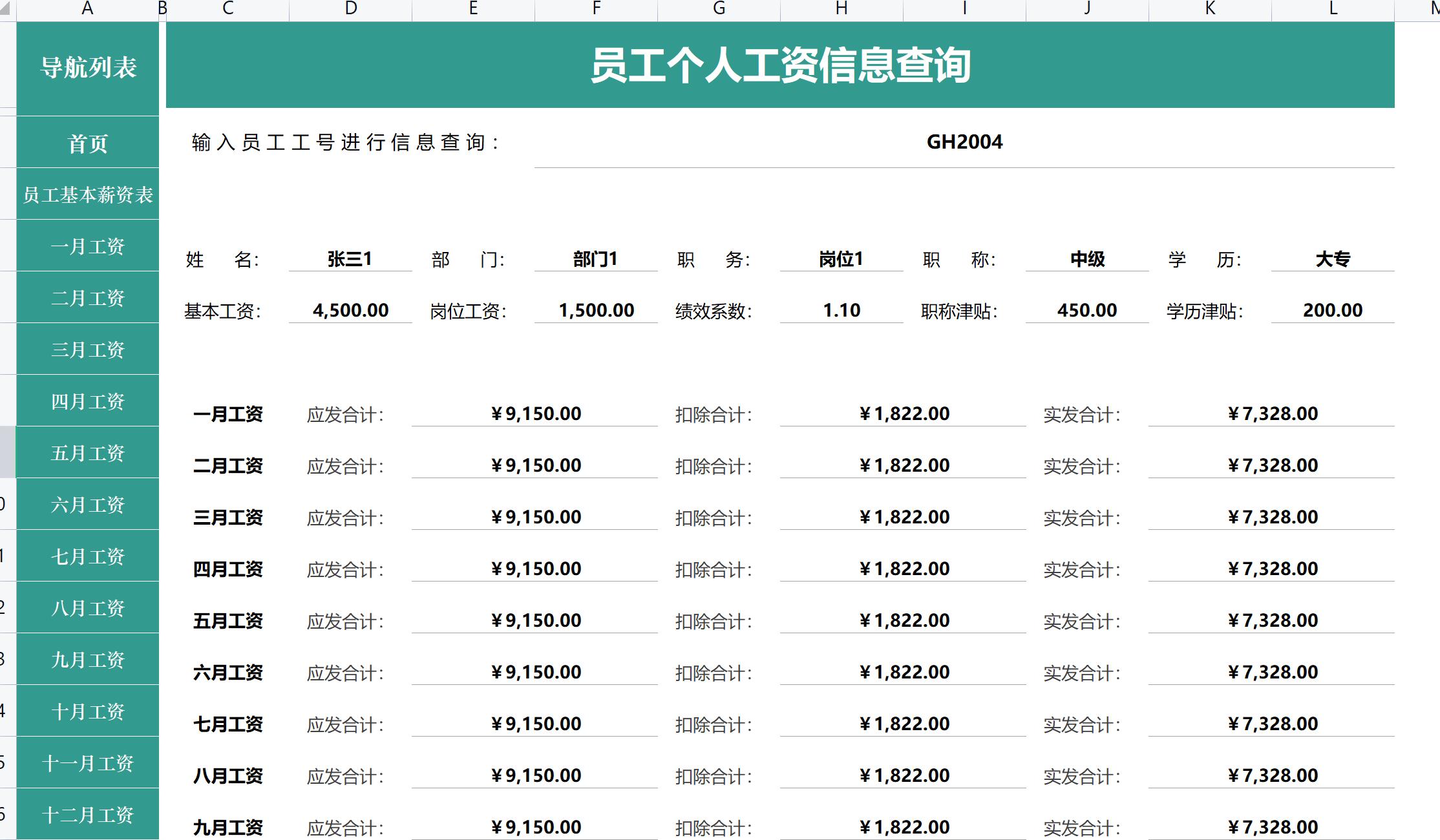Select the 一月工资 navigation item
Viewport: 1440px width, 840px height.
pyautogui.click(x=87, y=246)
